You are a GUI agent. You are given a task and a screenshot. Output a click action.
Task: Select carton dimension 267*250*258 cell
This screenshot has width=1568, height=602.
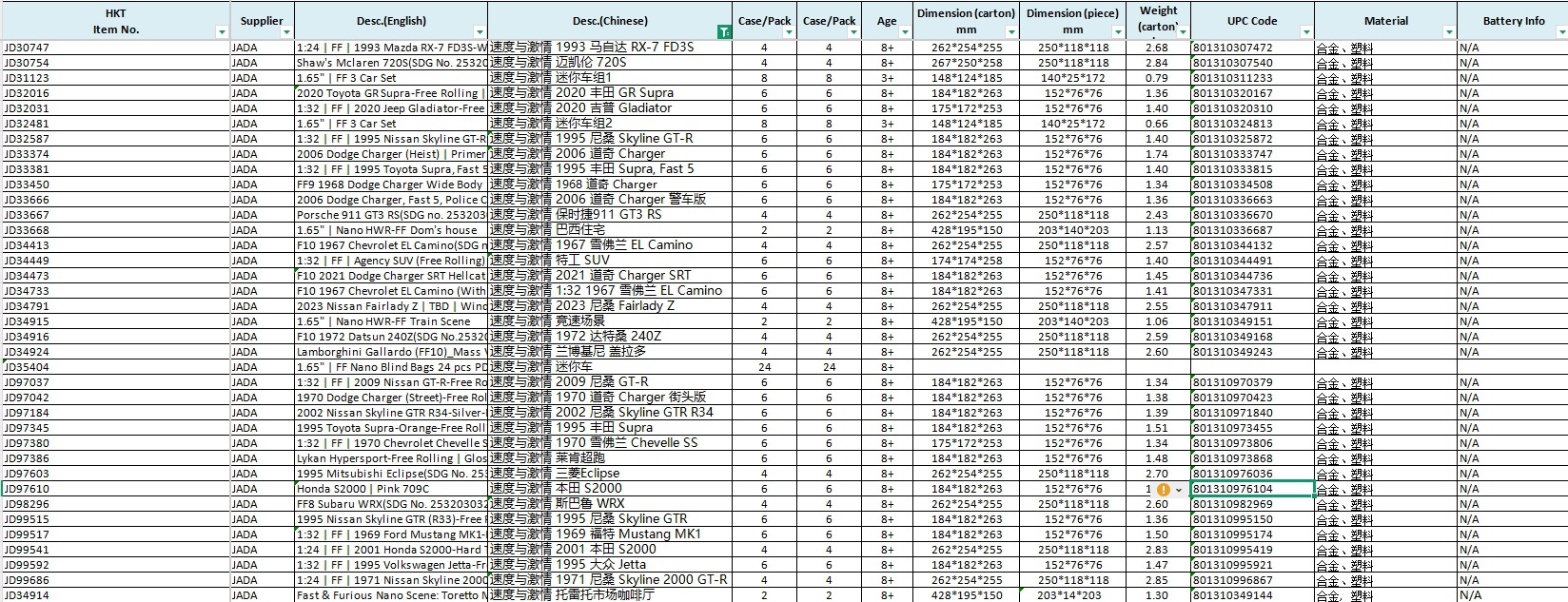pos(966,63)
